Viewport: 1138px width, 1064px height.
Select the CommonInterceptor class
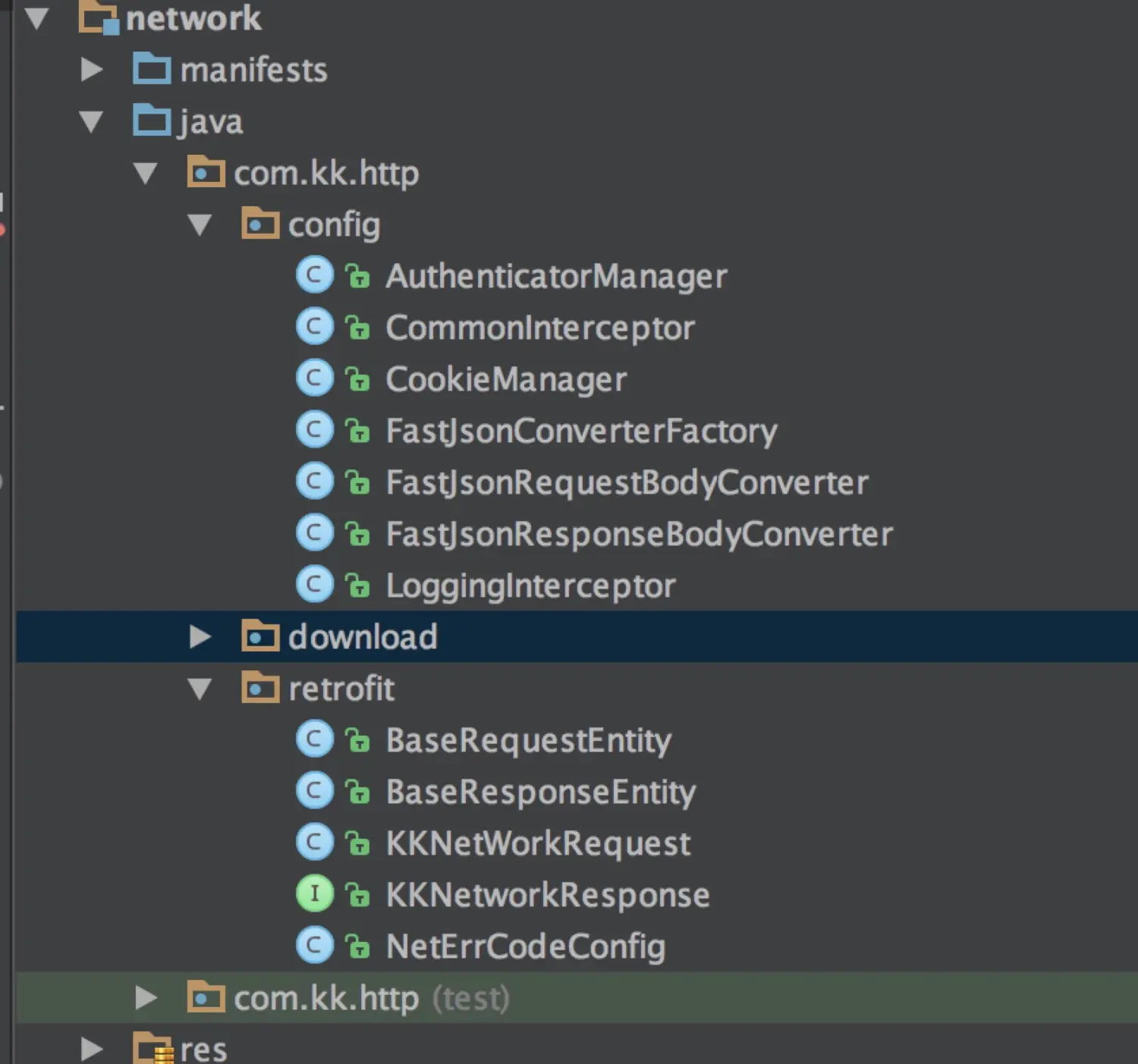[540, 328]
